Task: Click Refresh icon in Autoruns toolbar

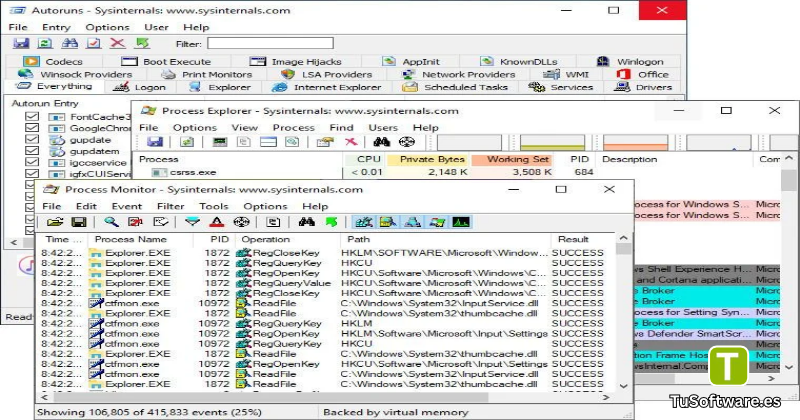Action: [x=45, y=43]
